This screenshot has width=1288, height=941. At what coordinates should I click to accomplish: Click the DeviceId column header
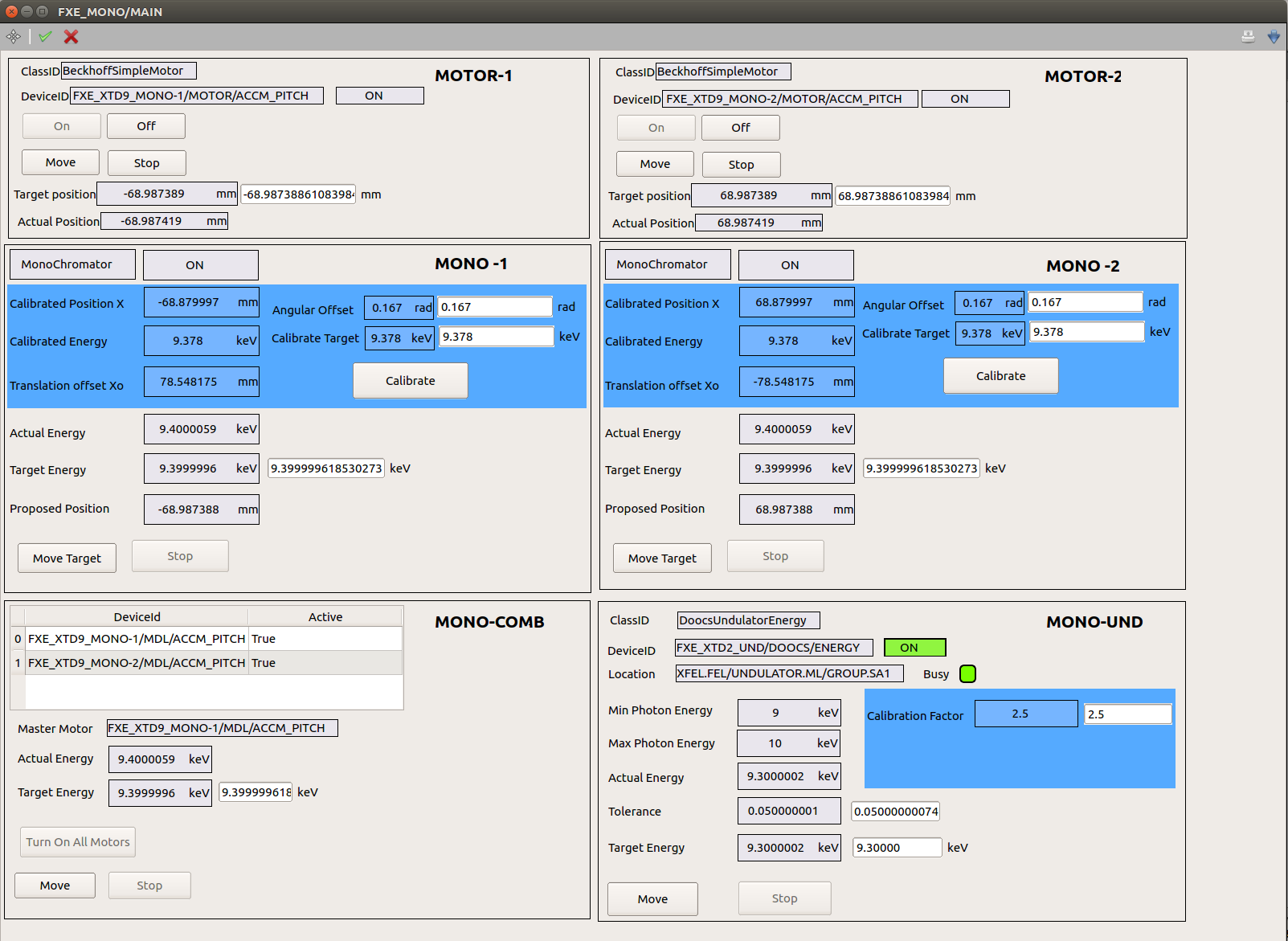[x=137, y=617]
